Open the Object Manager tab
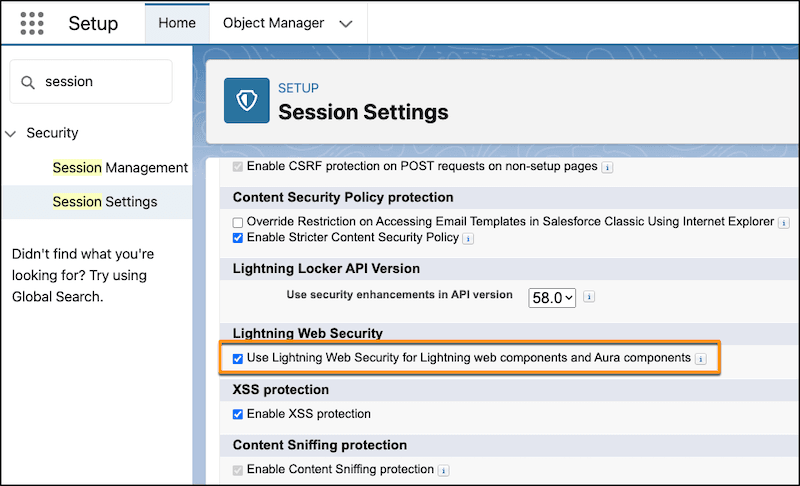800x486 pixels. tap(273, 23)
